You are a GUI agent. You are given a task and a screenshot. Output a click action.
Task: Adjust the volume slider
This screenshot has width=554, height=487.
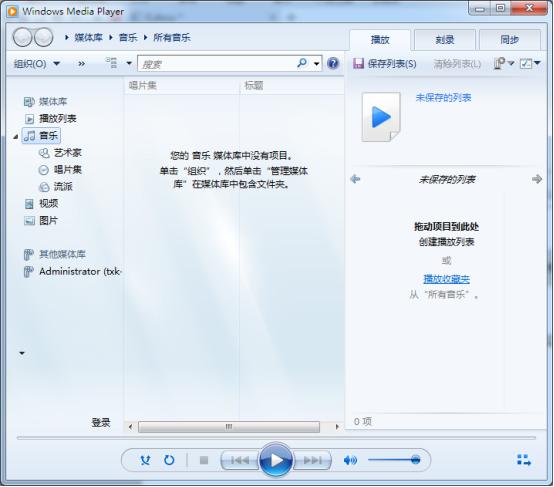click(394, 460)
